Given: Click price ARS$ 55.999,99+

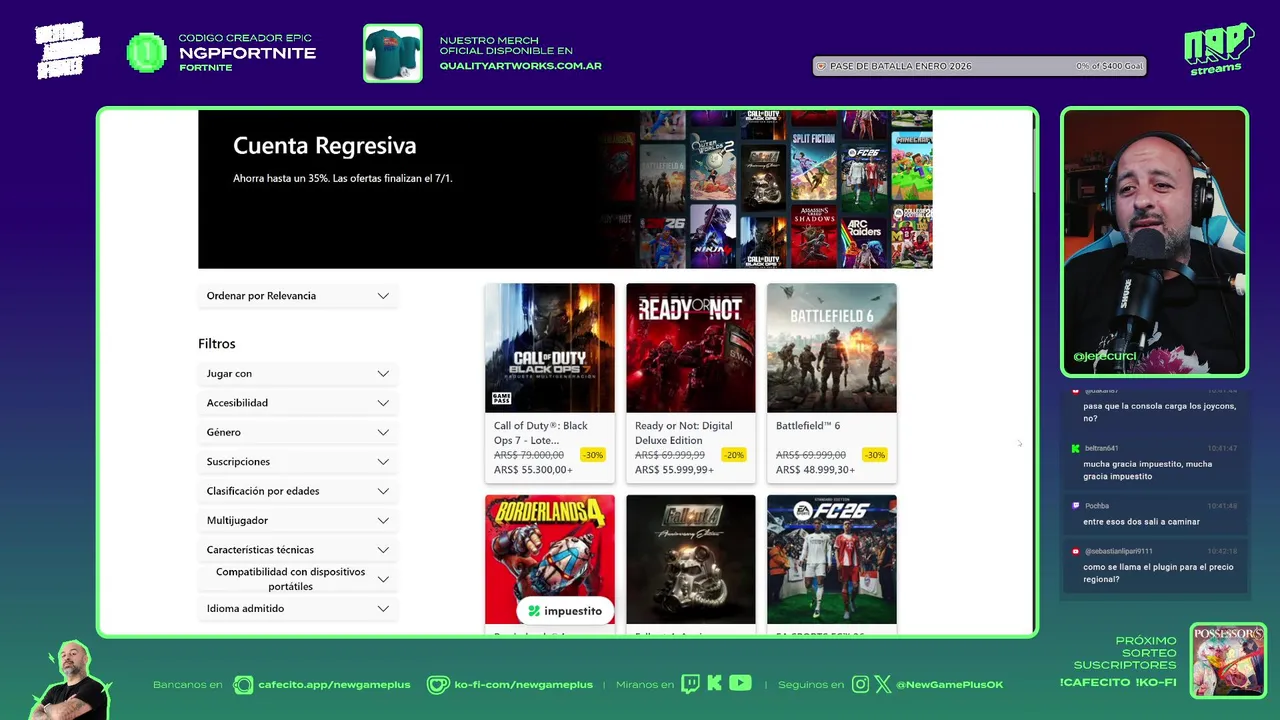Looking at the screenshot, I should [674, 470].
